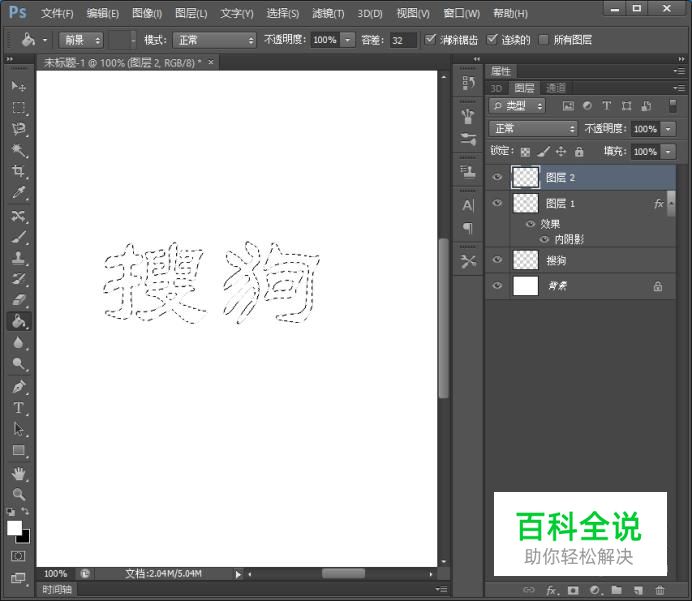Open the 图像(I) menu
The width and height of the screenshot is (692, 601).
[147, 14]
